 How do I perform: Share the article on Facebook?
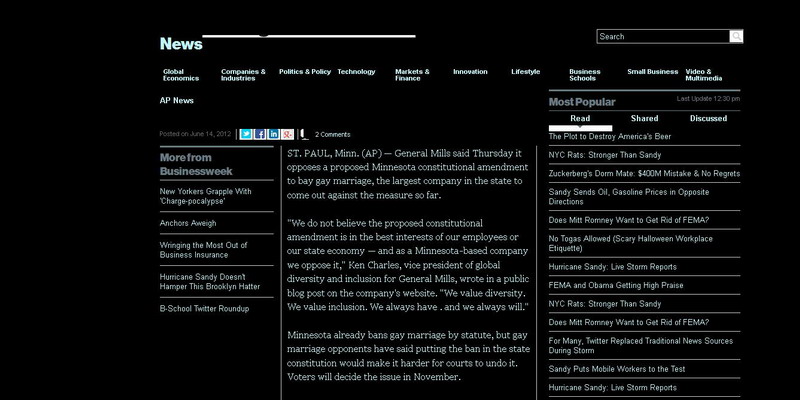(260, 134)
